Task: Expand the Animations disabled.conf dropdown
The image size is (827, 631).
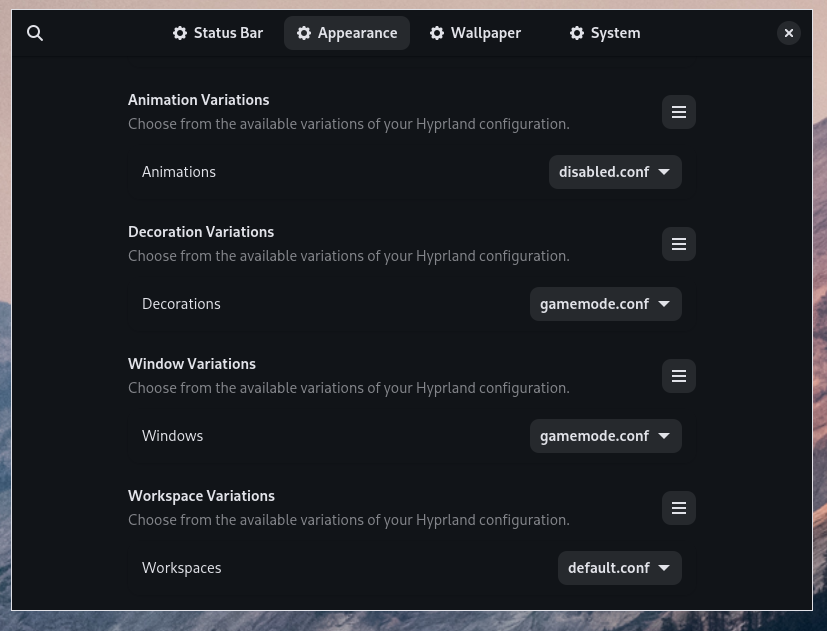Action: tap(615, 172)
